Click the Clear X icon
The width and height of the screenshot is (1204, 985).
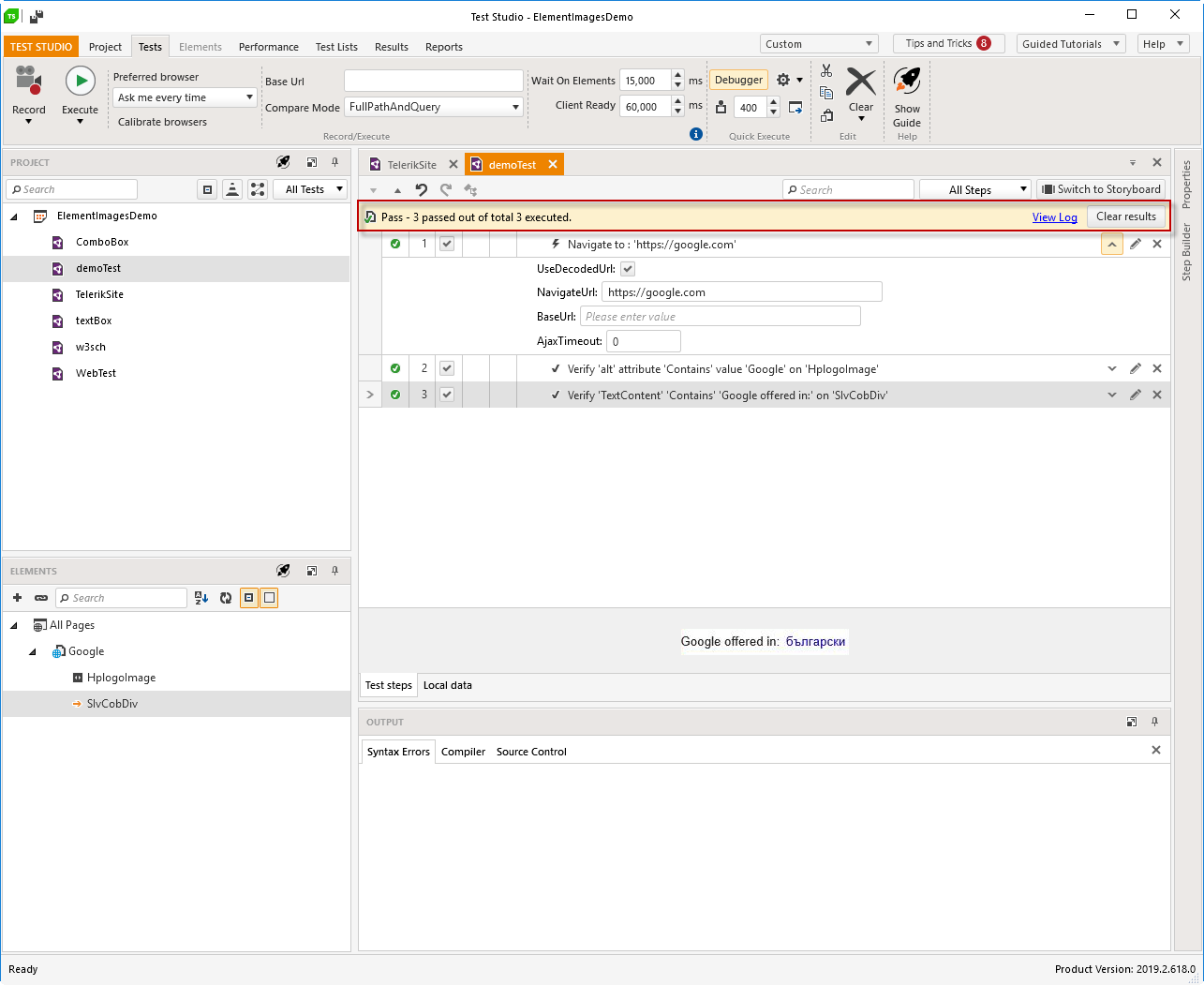(861, 82)
